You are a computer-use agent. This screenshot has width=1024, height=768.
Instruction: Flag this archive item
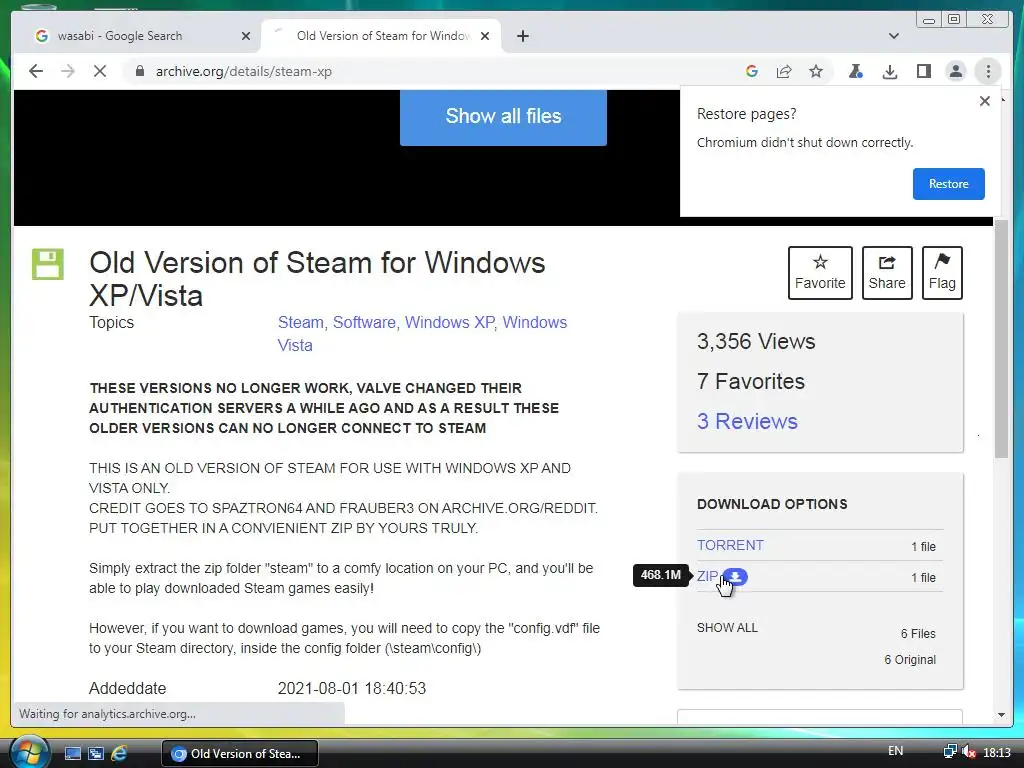(x=942, y=273)
